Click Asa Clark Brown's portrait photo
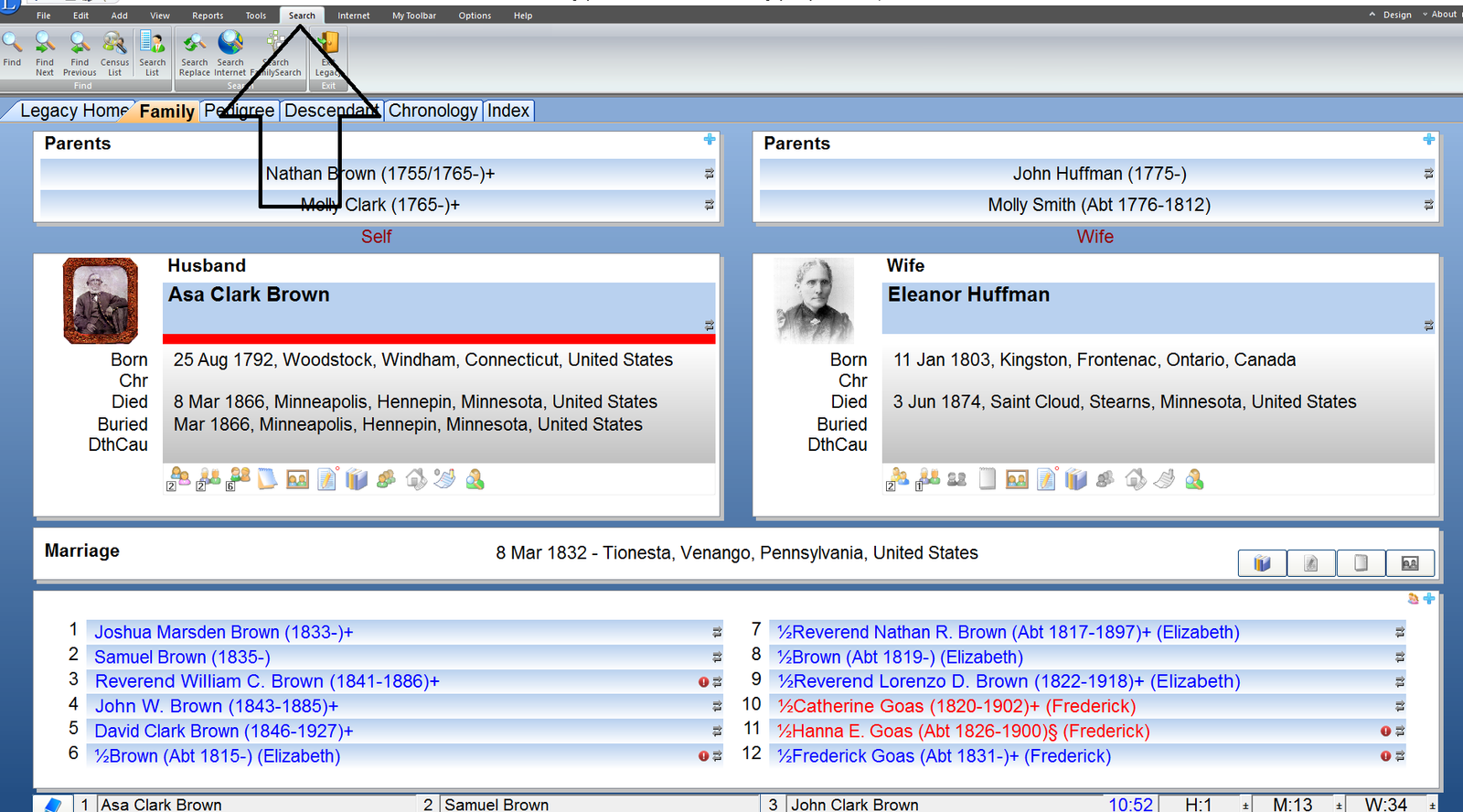Screen dimensions: 1463x812 pos(101,301)
